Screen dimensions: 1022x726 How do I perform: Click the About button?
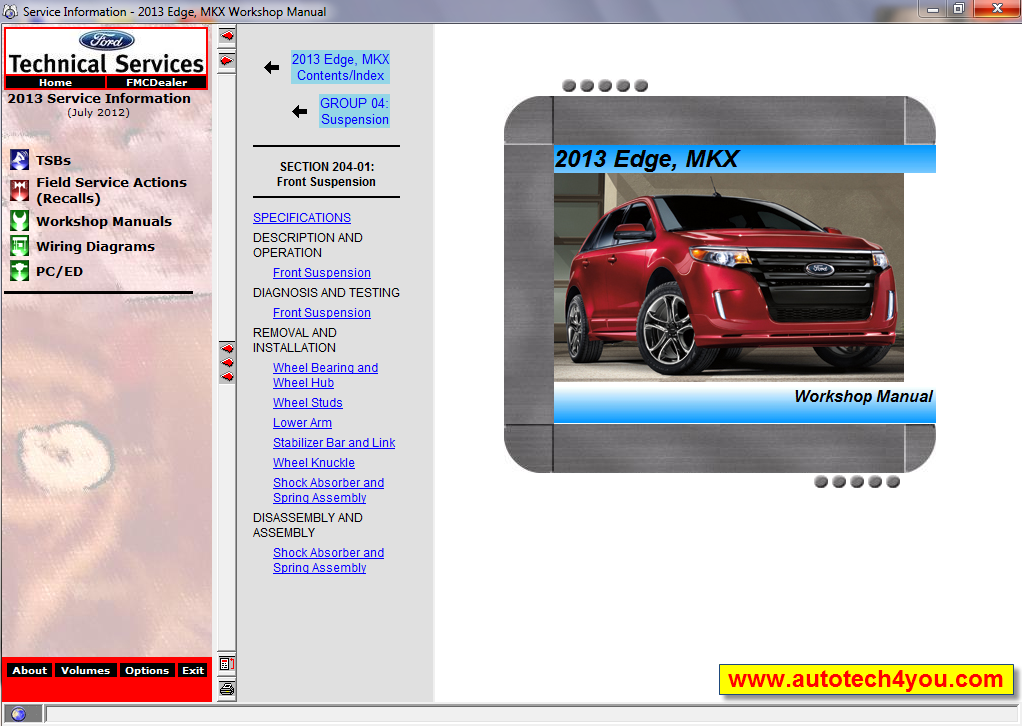coord(29,670)
